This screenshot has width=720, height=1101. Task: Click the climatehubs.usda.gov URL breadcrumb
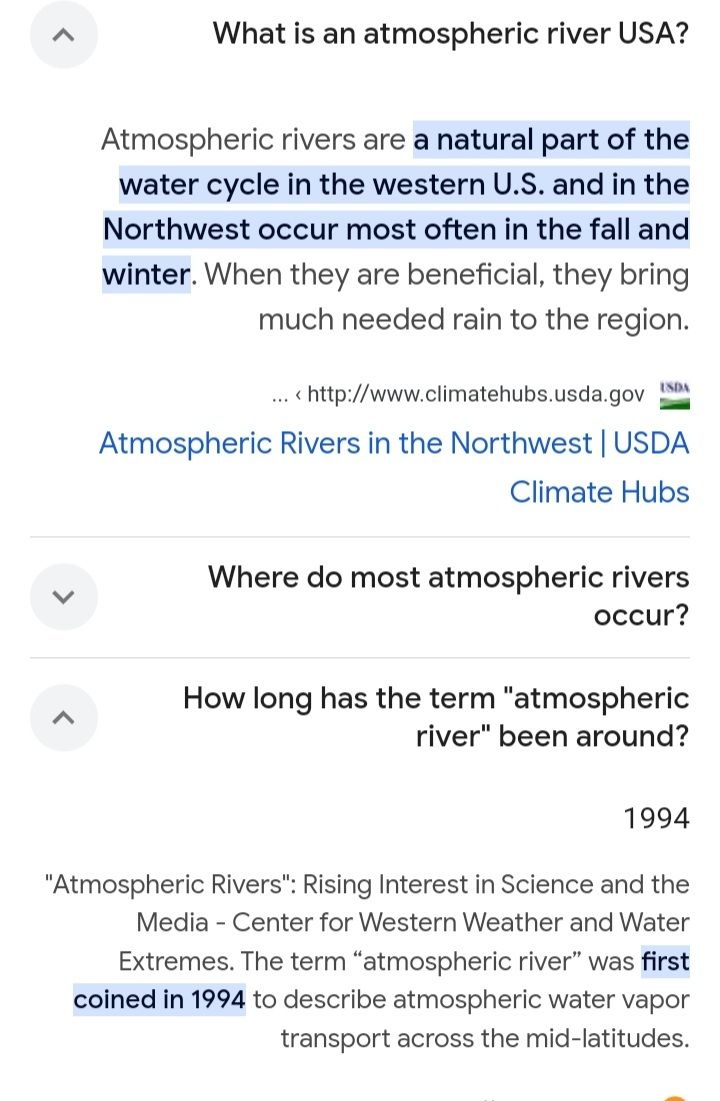(x=476, y=395)
